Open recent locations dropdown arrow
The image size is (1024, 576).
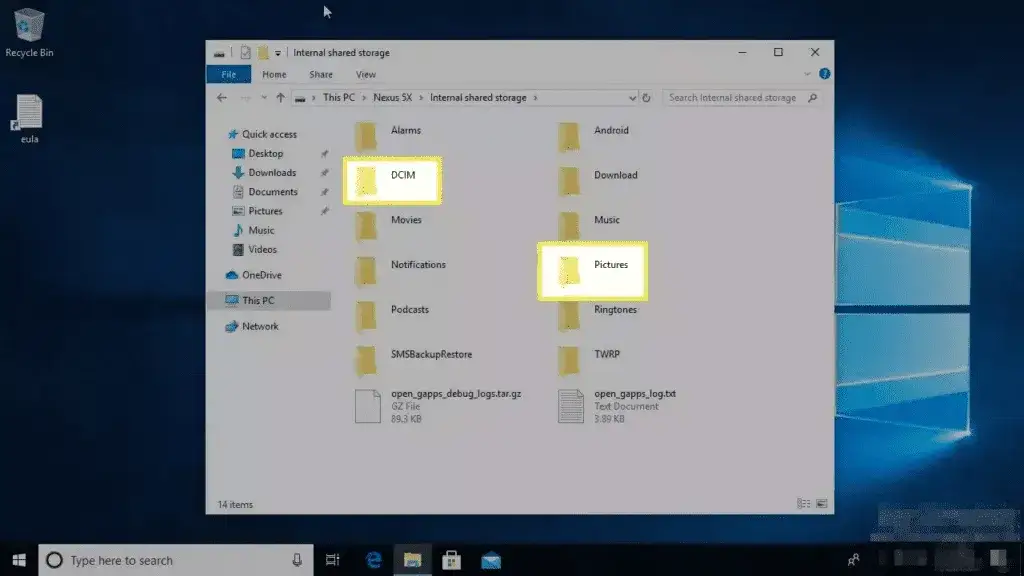(x=263, y=98)
